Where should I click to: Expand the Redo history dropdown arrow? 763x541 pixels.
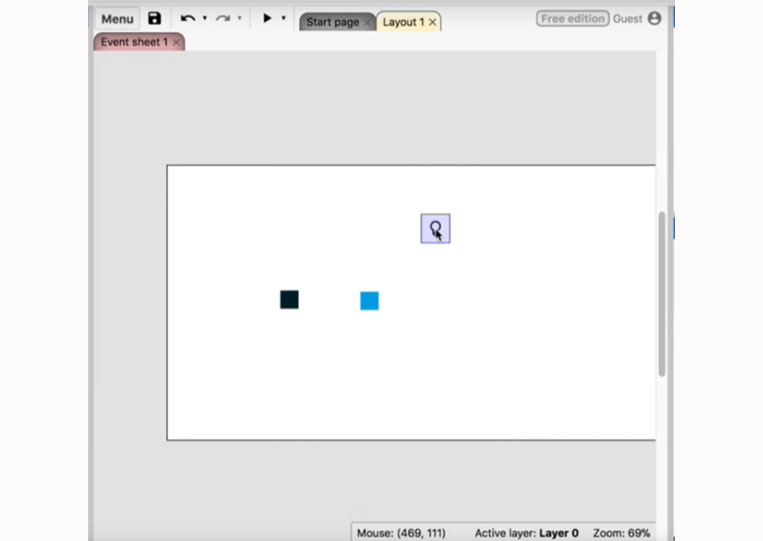tap(239, 18)
